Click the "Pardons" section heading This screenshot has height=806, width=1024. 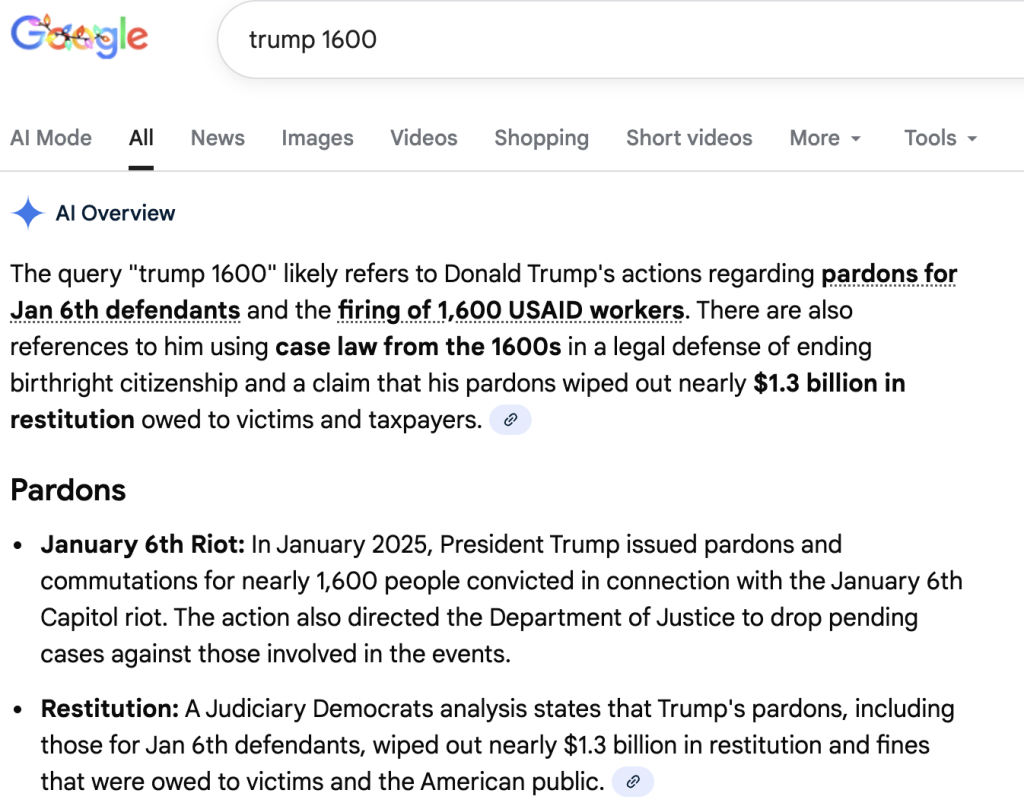coord(68,490)
